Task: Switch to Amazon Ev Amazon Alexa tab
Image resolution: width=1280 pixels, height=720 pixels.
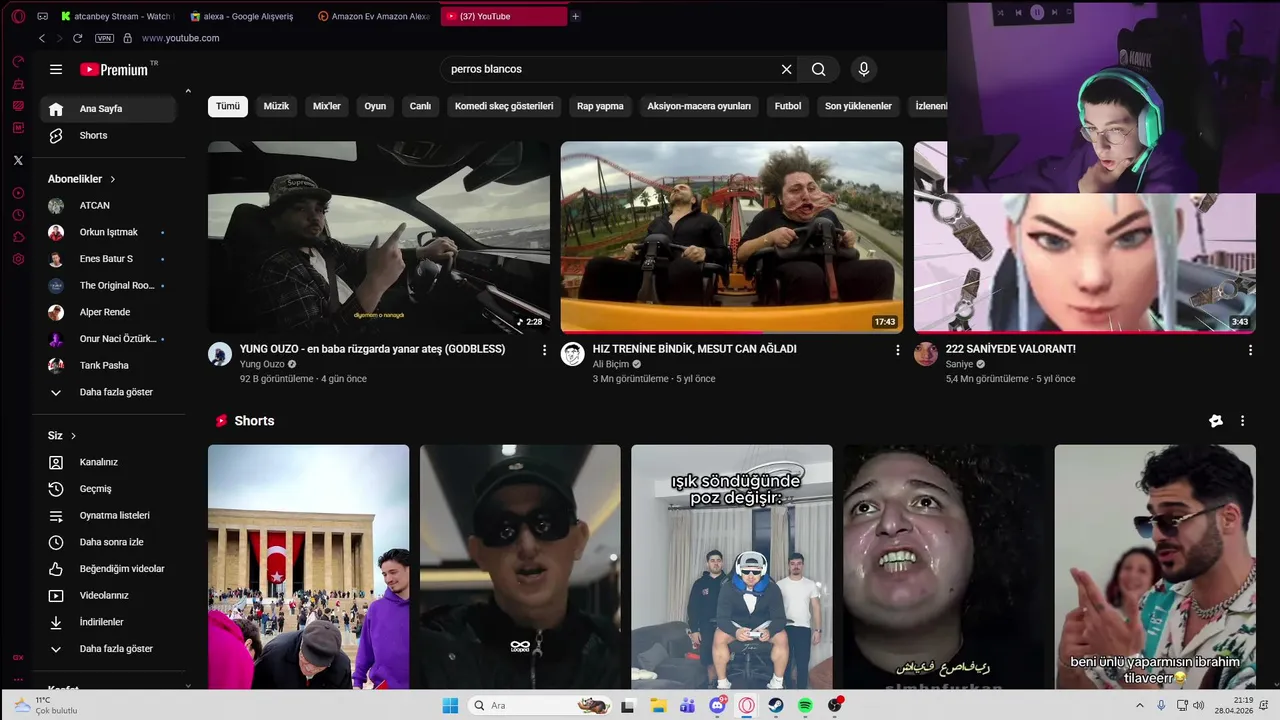Action: (374, 16)
